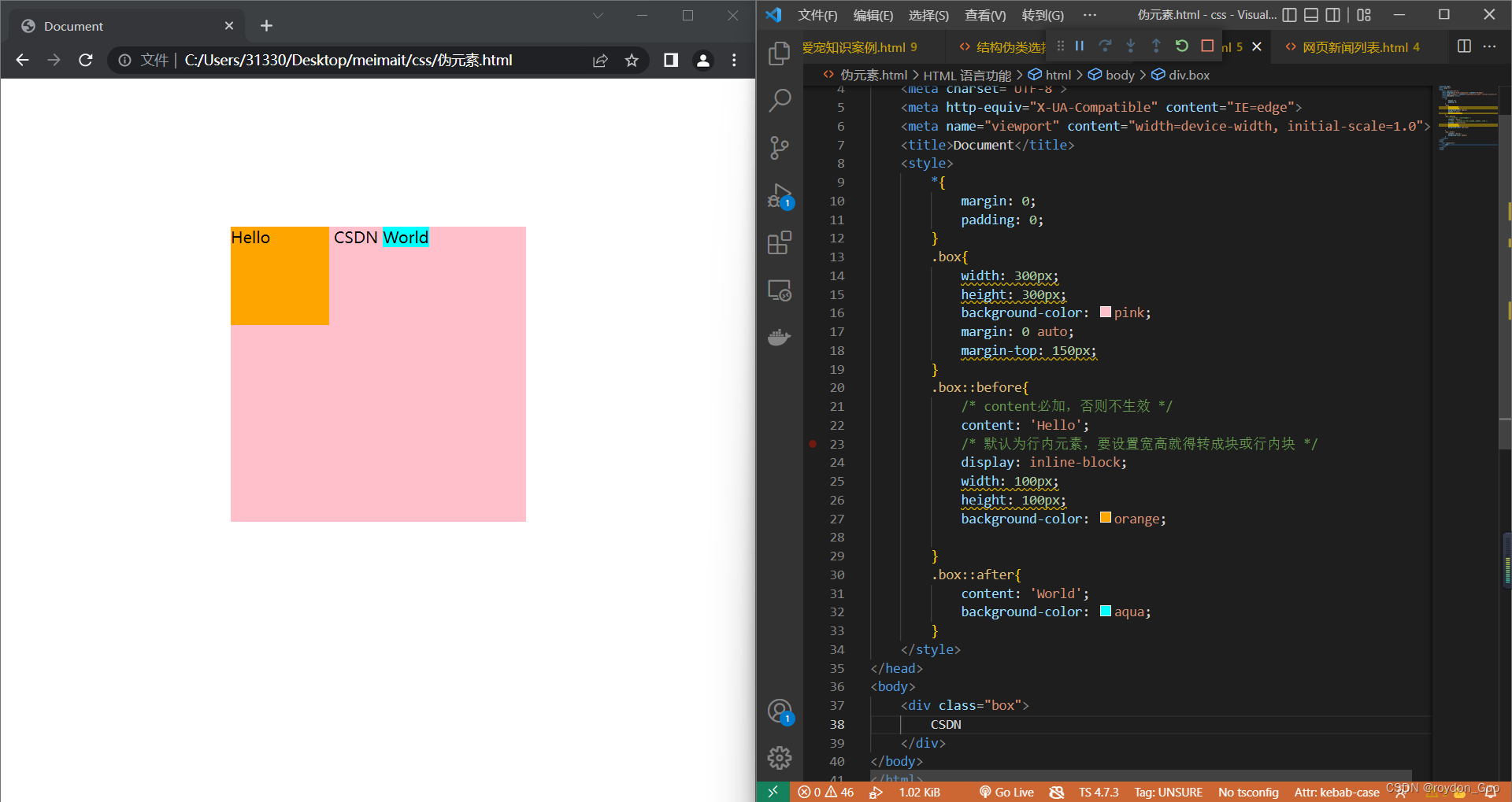1512x802 pixels.
Task: Open the Docker view in the activity bar
Action: point(780,338)
